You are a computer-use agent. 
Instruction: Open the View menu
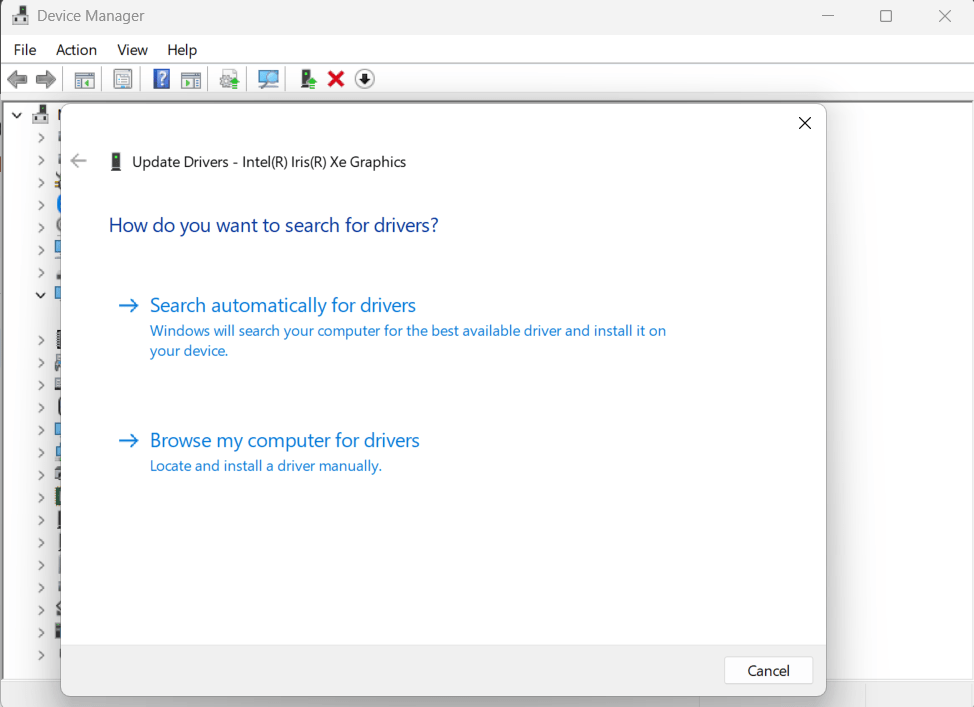coord(132,50)
